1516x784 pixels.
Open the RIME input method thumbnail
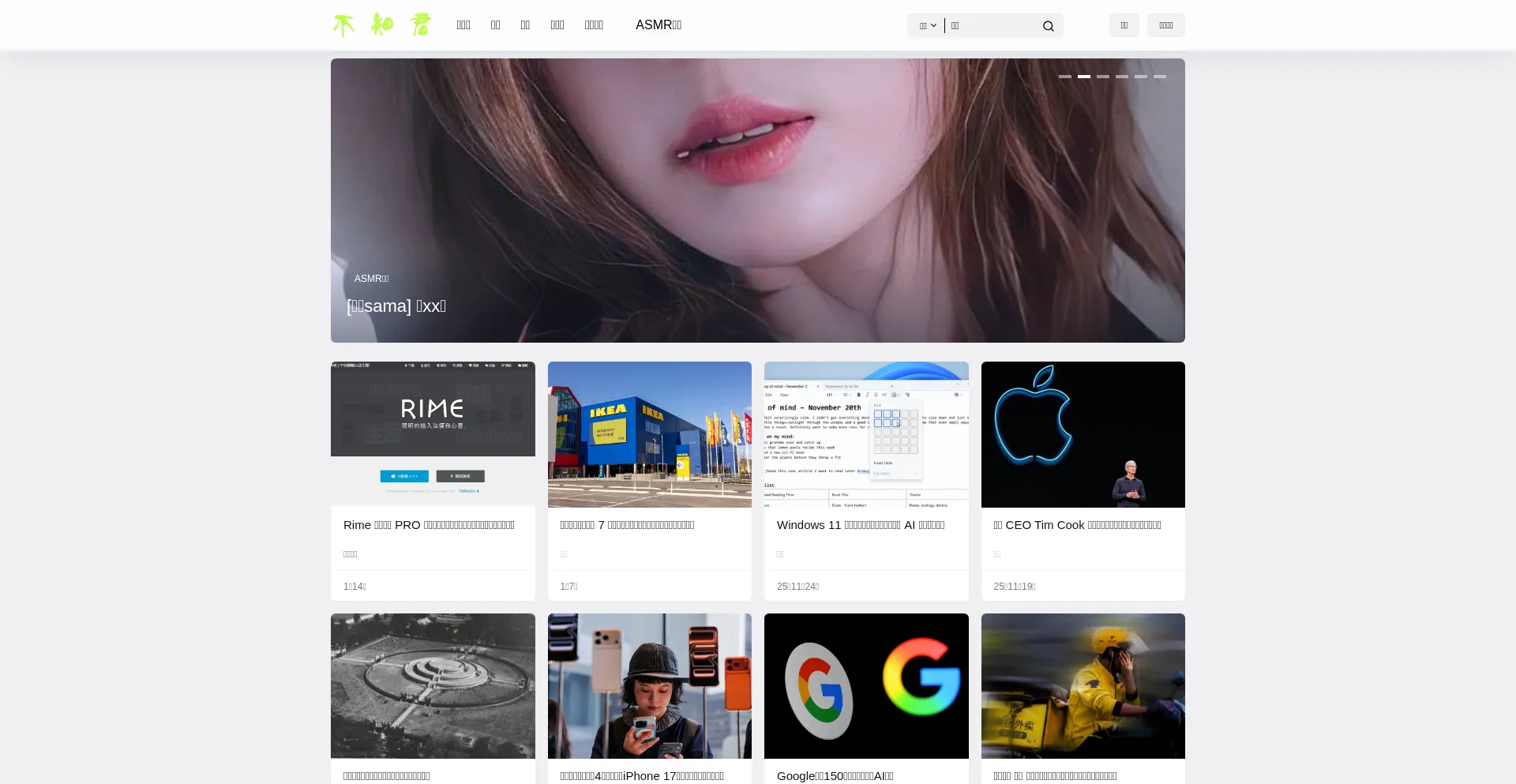[433, 434]
